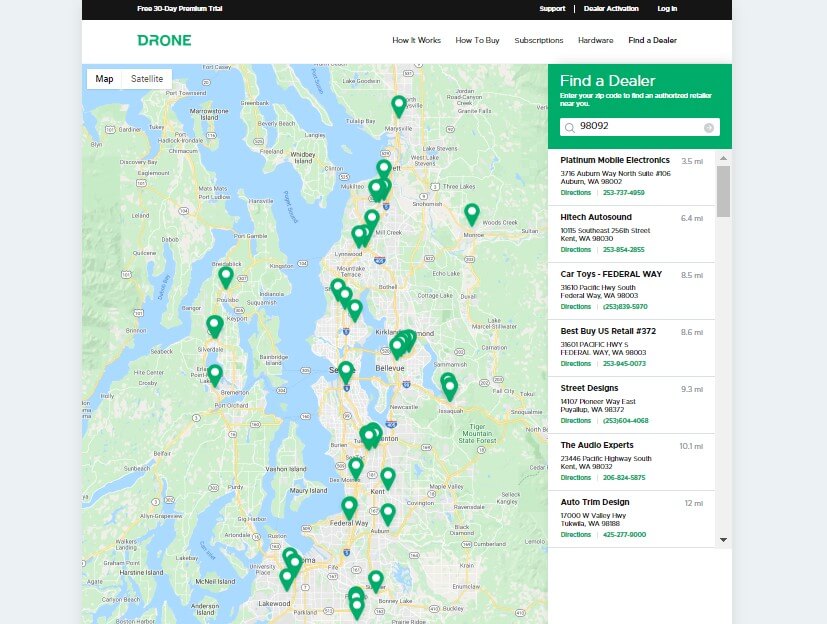Viewport: 827px width, 624px height.
Task: Select Platinum Mobile Electronics dealer name
Action: [615, 160]
